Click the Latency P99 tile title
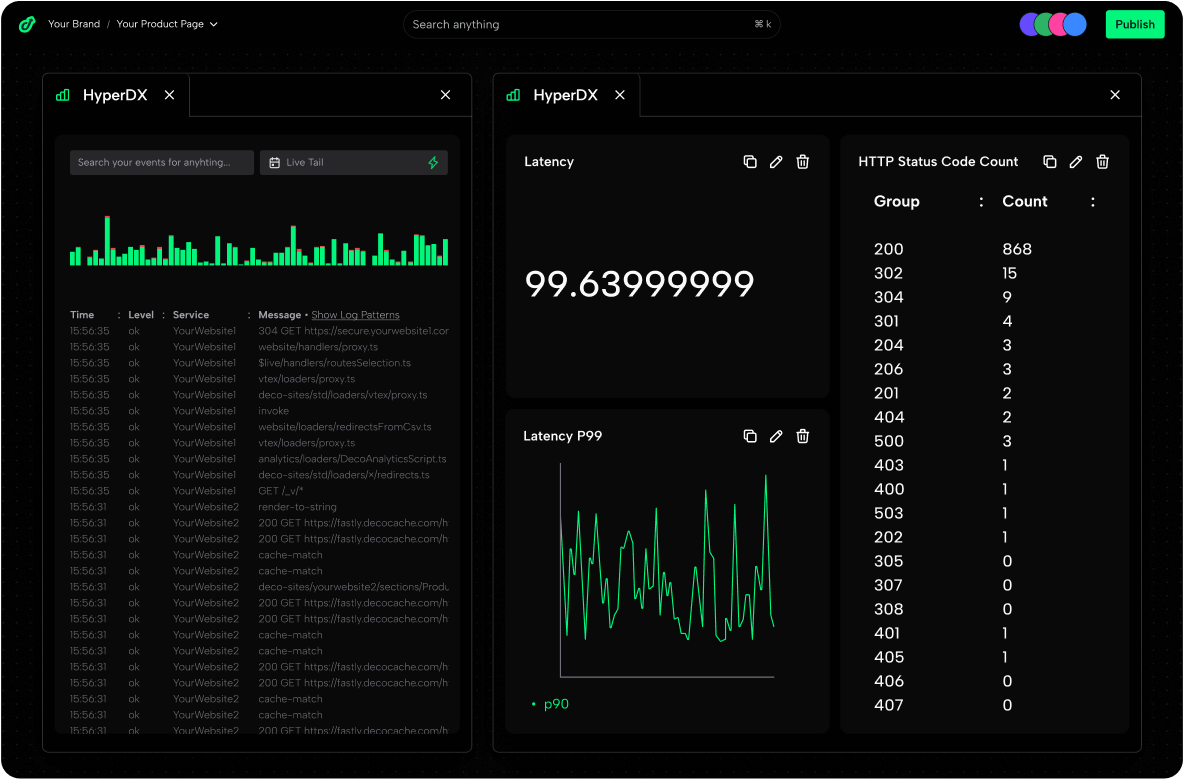 (x=563, y=436)
